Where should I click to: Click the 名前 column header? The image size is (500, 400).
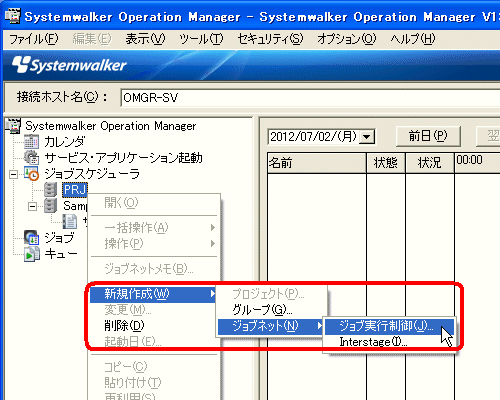click(x=317, y=163)
